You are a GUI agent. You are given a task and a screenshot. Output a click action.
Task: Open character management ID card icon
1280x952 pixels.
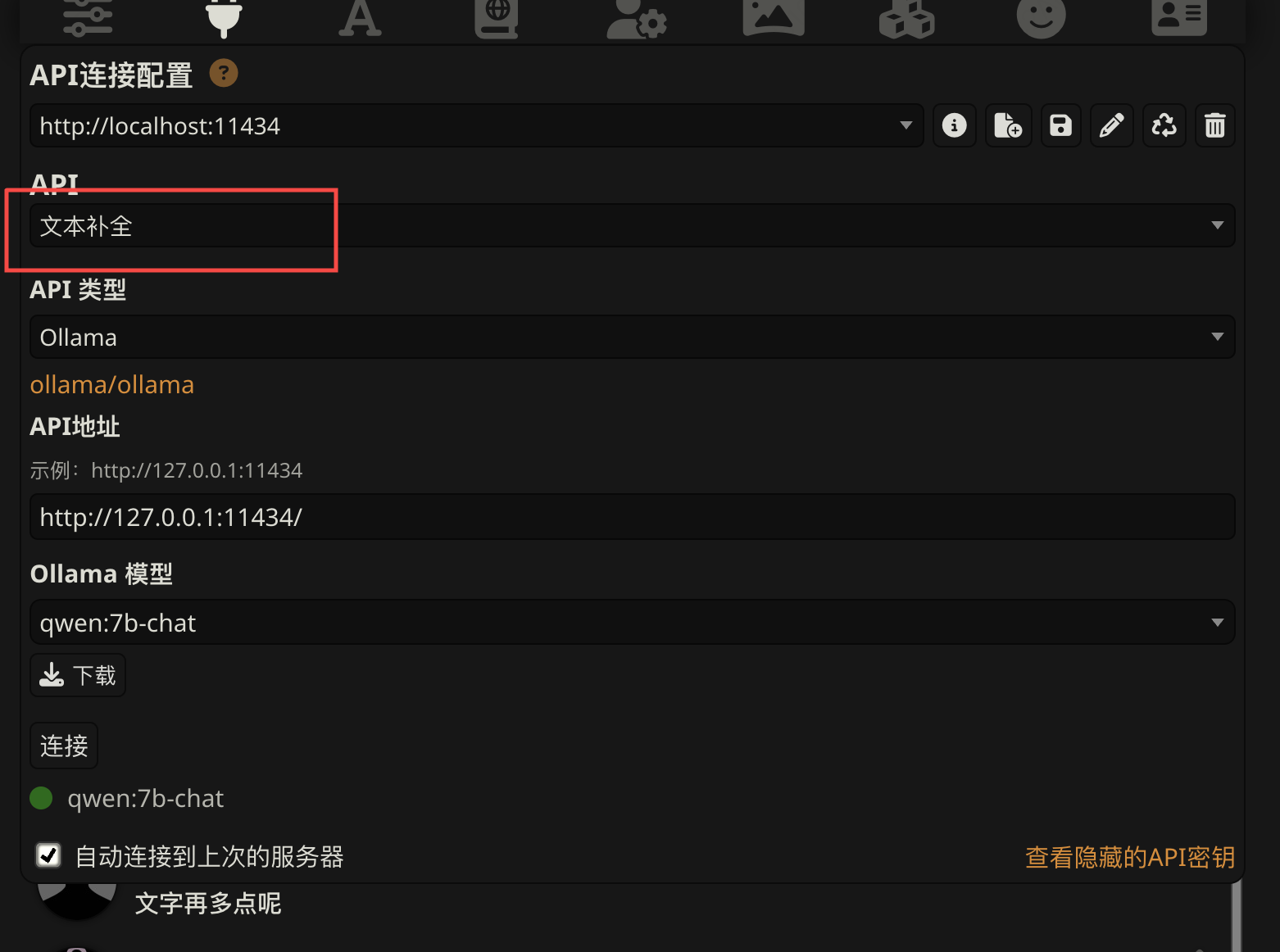1178,18
